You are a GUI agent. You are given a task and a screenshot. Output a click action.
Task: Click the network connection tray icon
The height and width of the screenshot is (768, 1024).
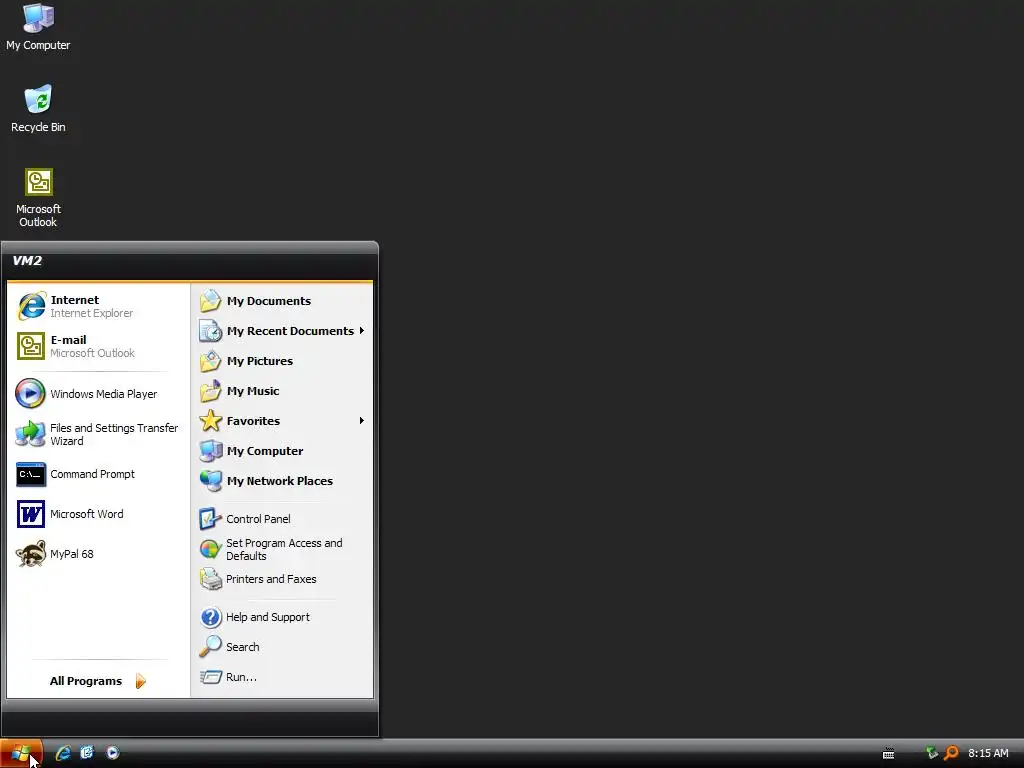[932, 753]
